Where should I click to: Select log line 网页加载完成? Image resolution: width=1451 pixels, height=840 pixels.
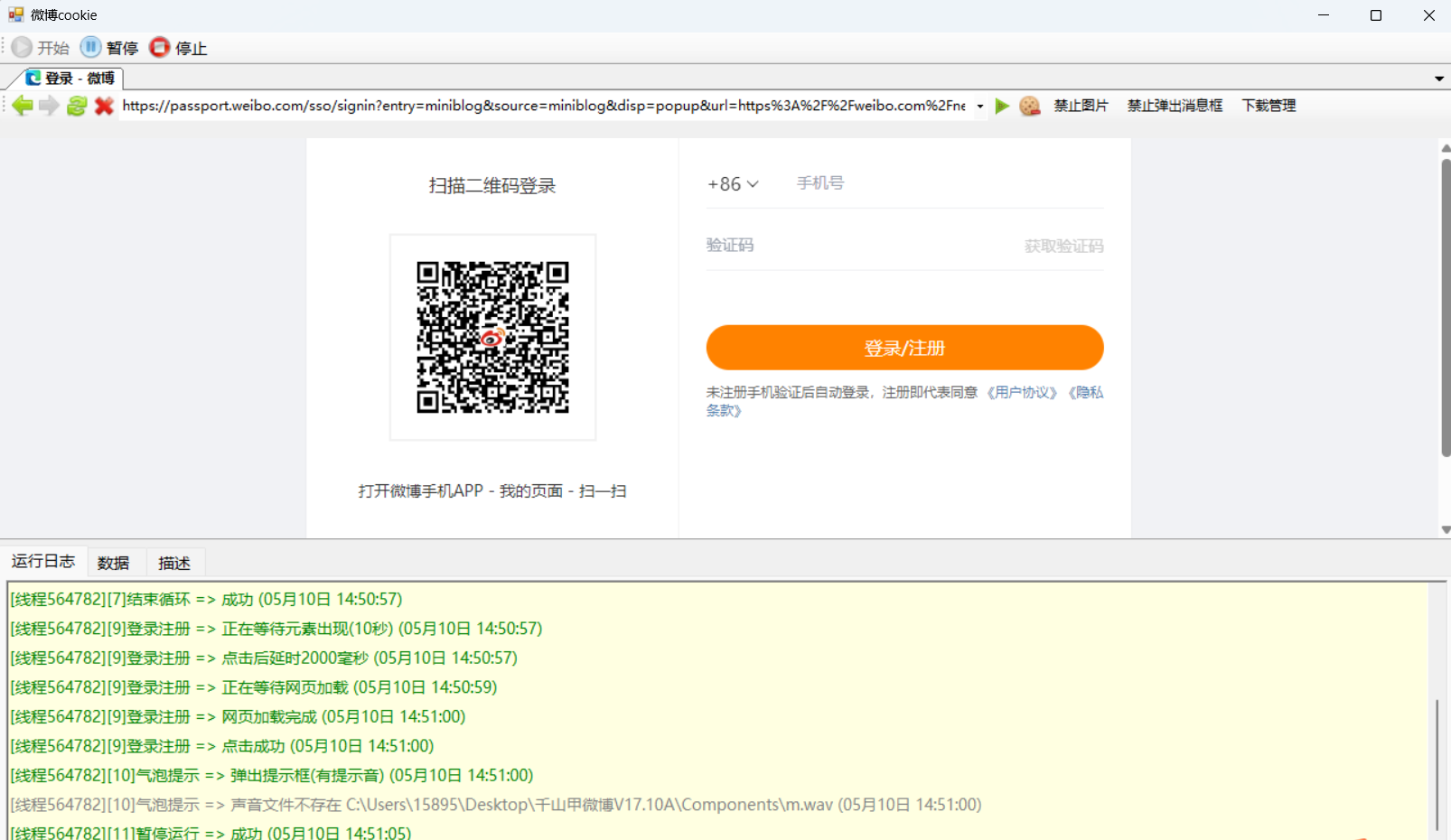[x=238, y=716]
